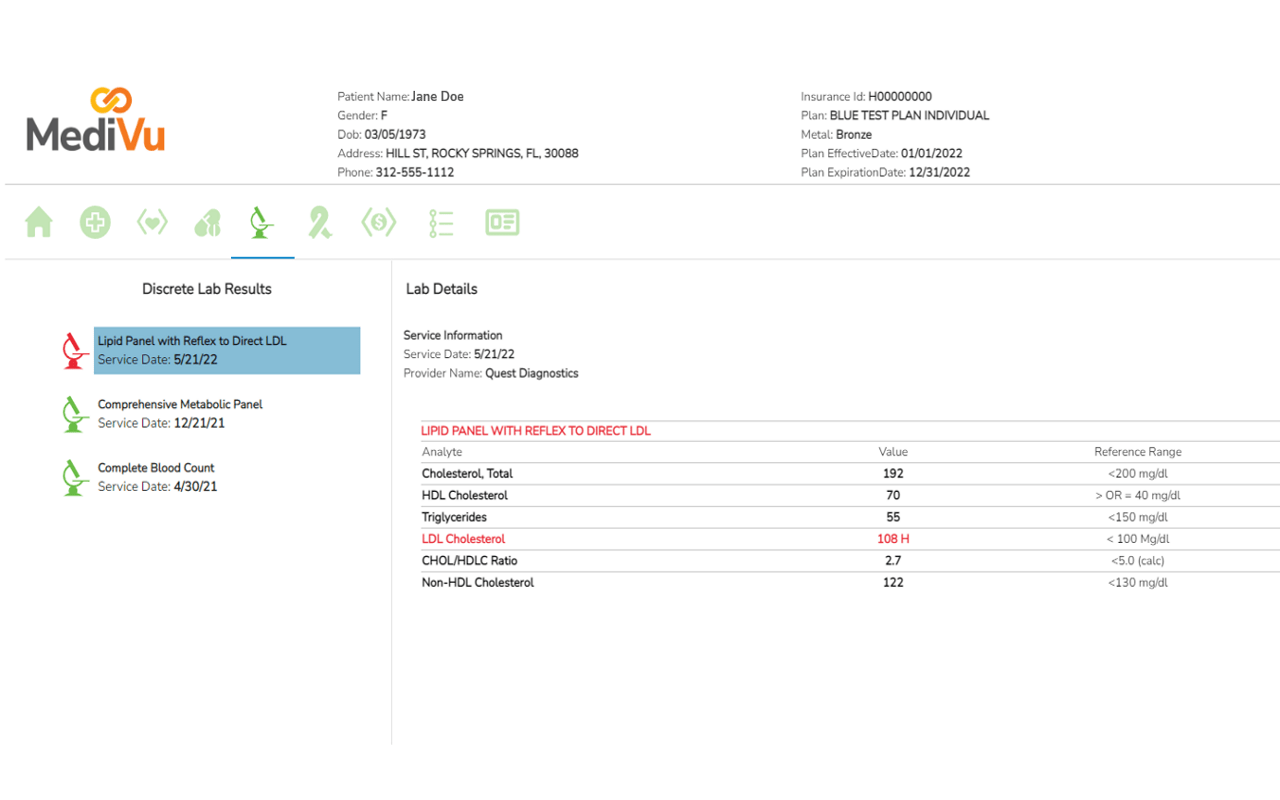Click Plan ExpirationDate 12/31/2022
The height and width of the screenshot is (800, 1280).
pos(885,172)
